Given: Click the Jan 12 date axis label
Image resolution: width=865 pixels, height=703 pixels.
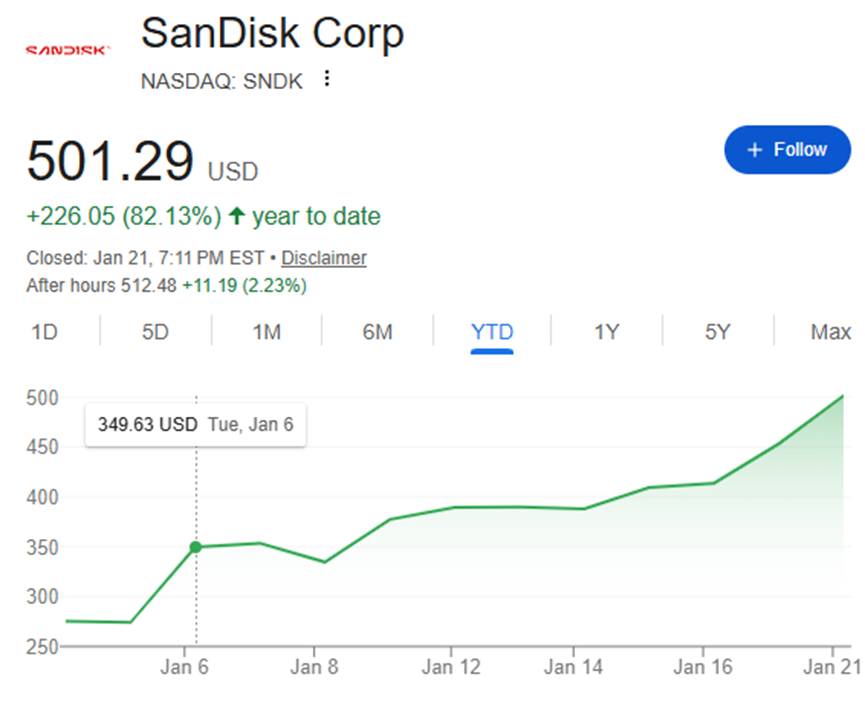Looking at the screenshot, I should tap(452, 667).
